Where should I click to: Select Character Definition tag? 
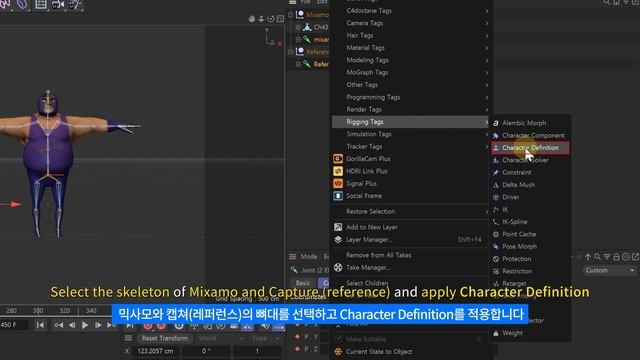point(530,148)
